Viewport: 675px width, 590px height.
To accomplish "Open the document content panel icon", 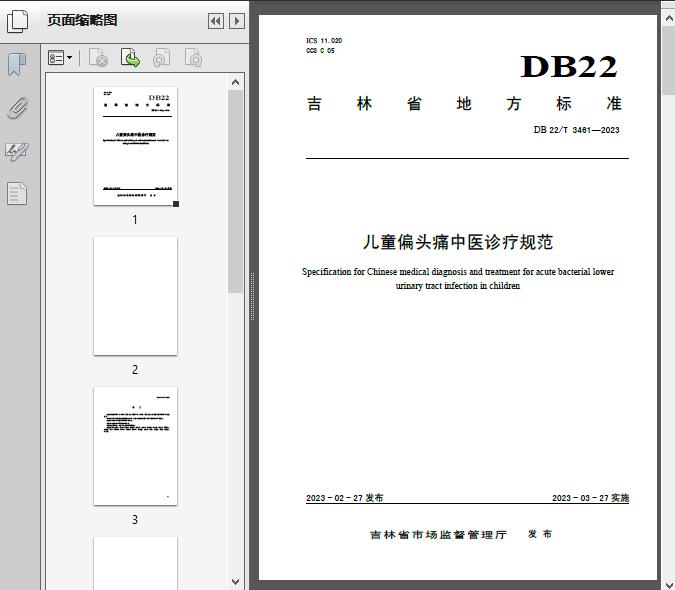I will point(17,194).
